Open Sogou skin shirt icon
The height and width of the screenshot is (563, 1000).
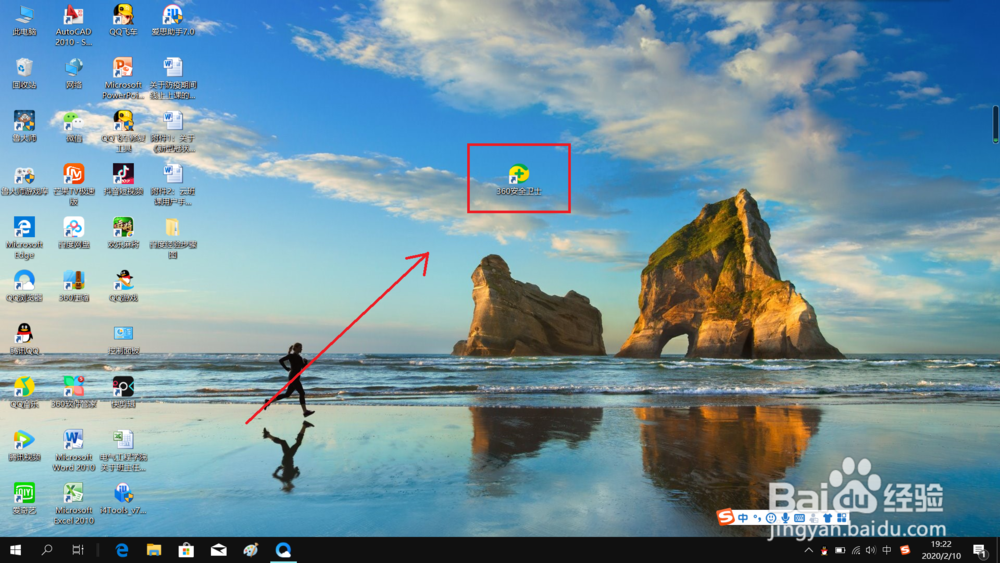click(x=827, y=518)
